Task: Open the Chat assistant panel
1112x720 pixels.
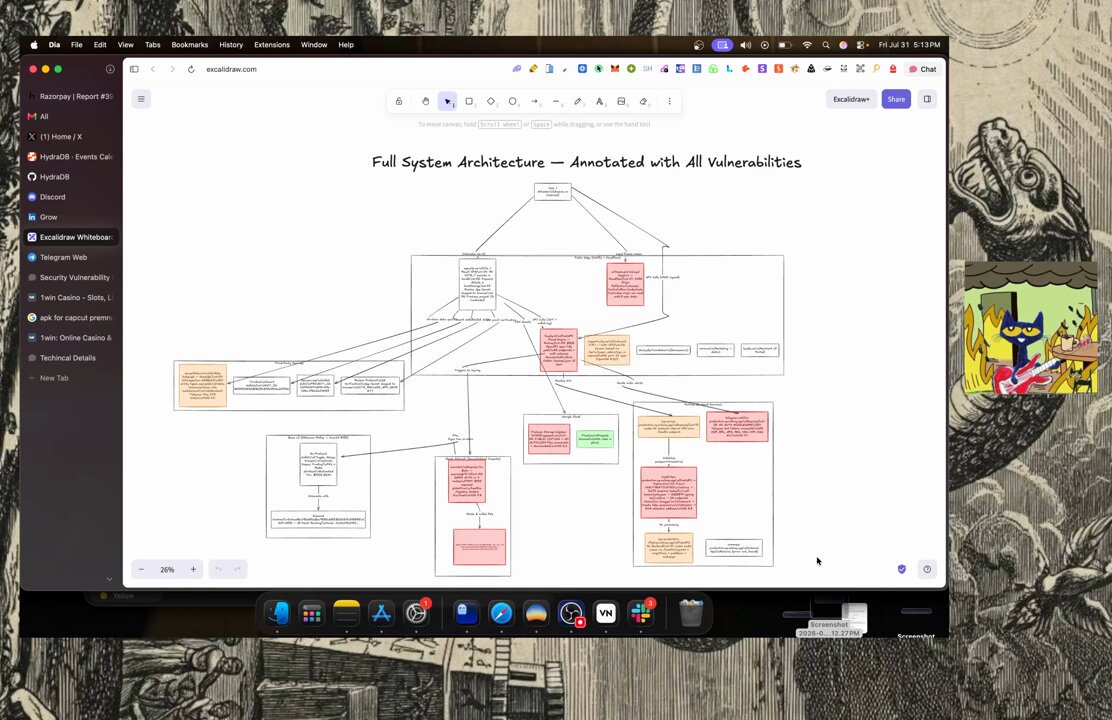Action: 923,69
